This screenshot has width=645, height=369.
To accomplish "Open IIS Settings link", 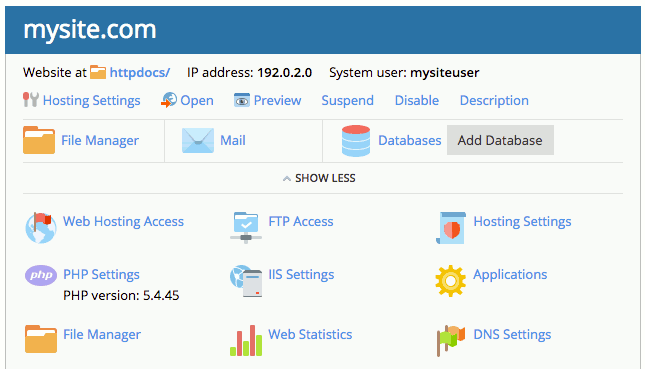I will pos(301,274).
